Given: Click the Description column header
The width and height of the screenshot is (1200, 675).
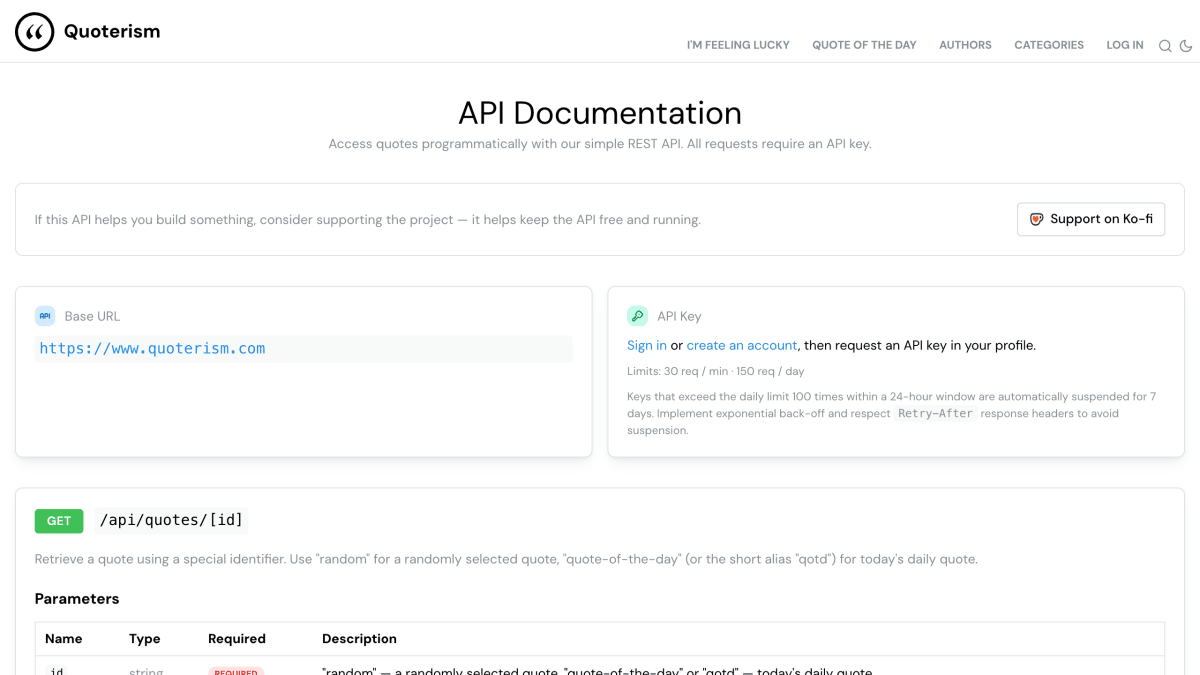Looking at the screenshot, I should pyautogui.click(x=359, y=639).
